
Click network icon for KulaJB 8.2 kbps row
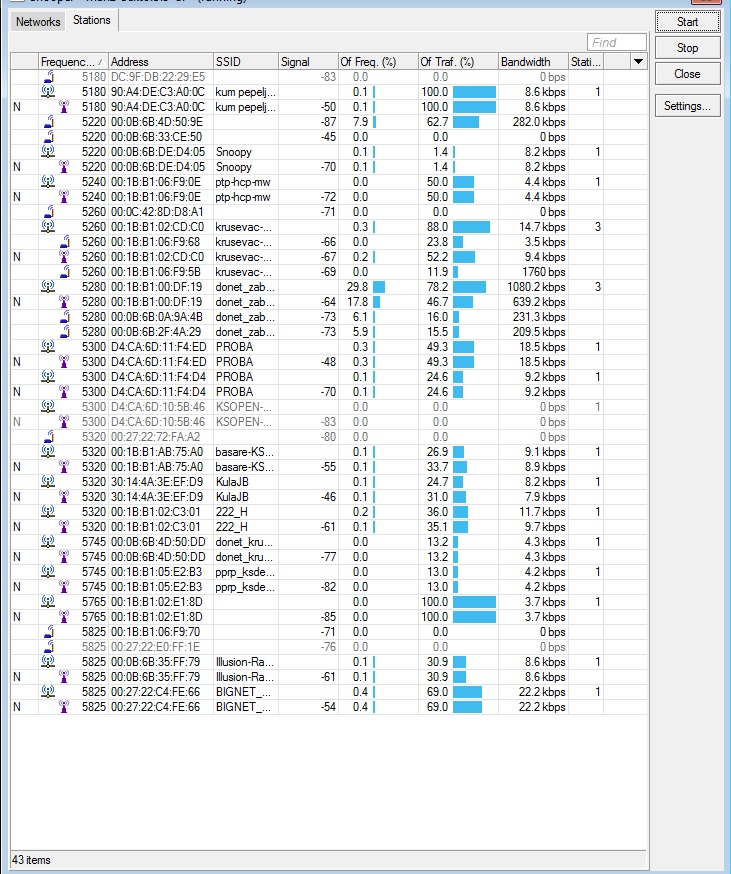pos(48,482)
